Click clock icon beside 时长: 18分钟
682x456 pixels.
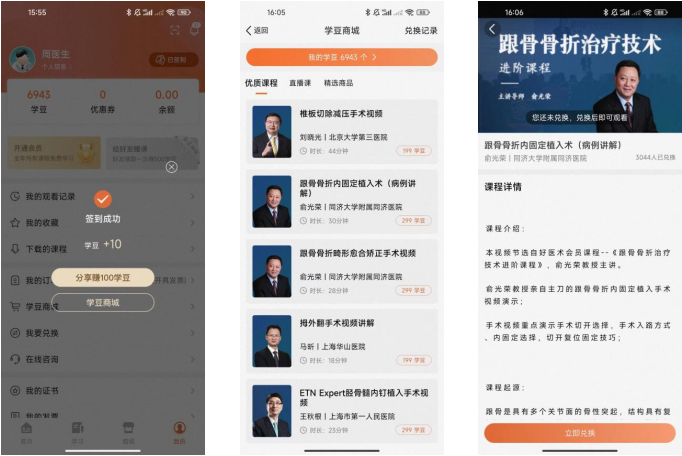coord(303,360)
